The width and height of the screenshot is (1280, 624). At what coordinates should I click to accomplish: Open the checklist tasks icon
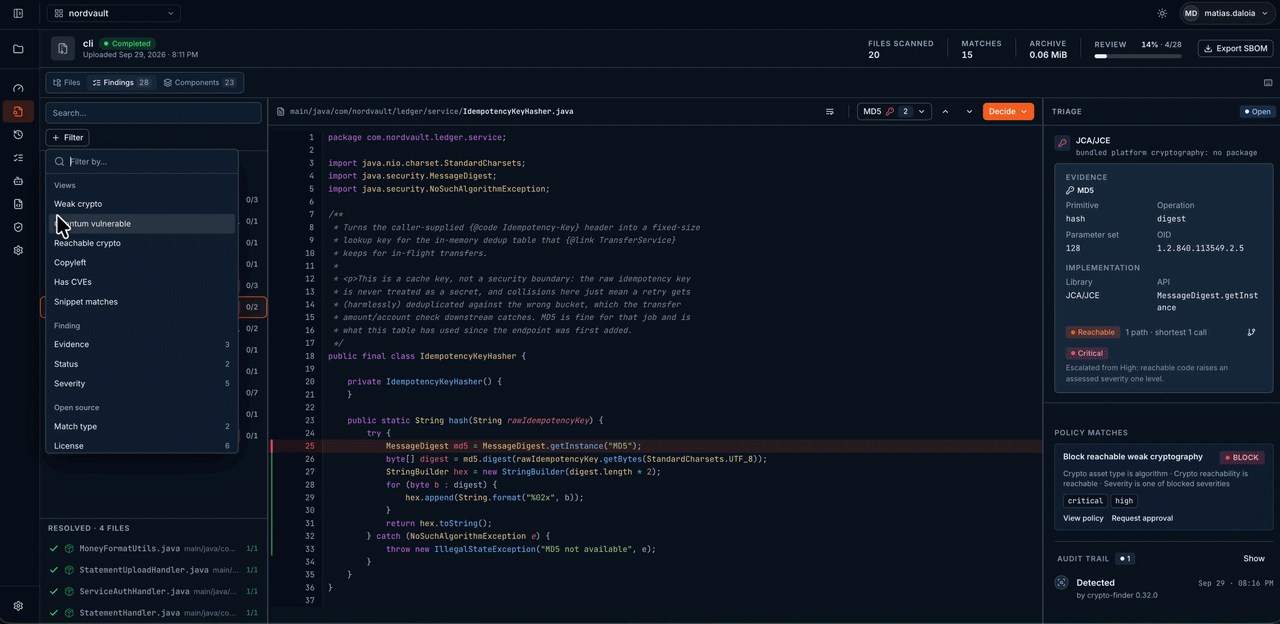(x=18, y=158)
